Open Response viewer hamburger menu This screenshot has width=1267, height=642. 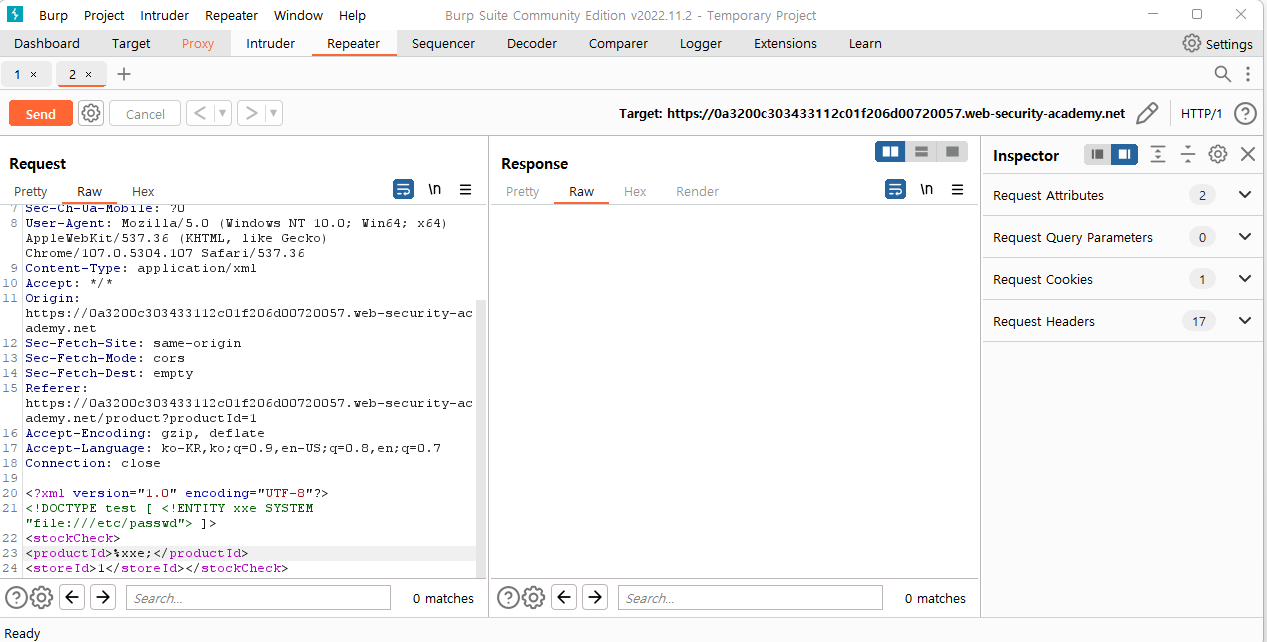coord(958,189)
